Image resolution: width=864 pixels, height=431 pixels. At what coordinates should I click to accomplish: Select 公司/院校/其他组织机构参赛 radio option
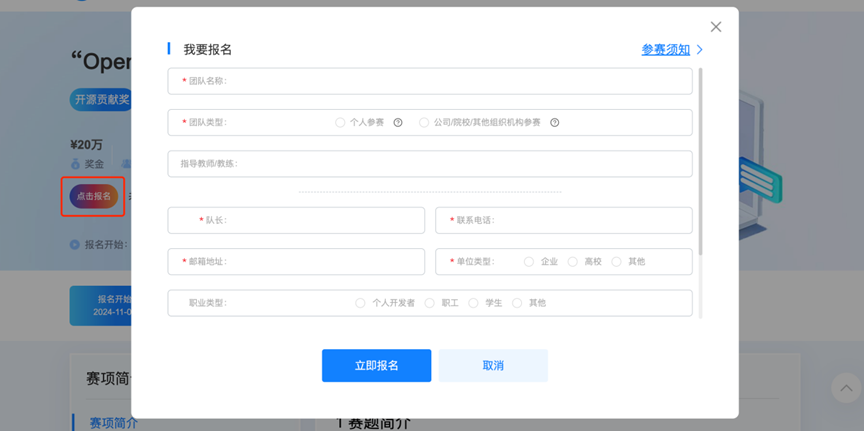[424, 123]
